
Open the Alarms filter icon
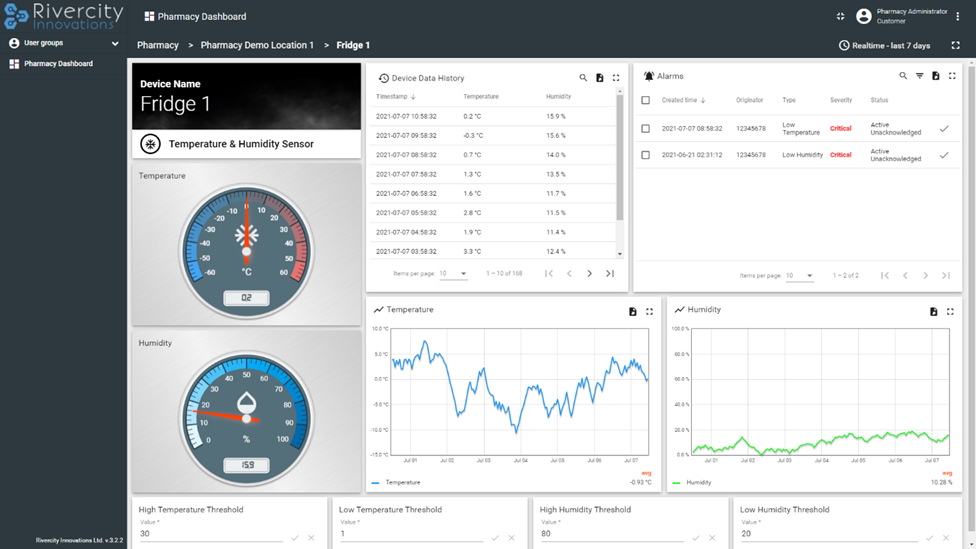click(x=919, y=76)
